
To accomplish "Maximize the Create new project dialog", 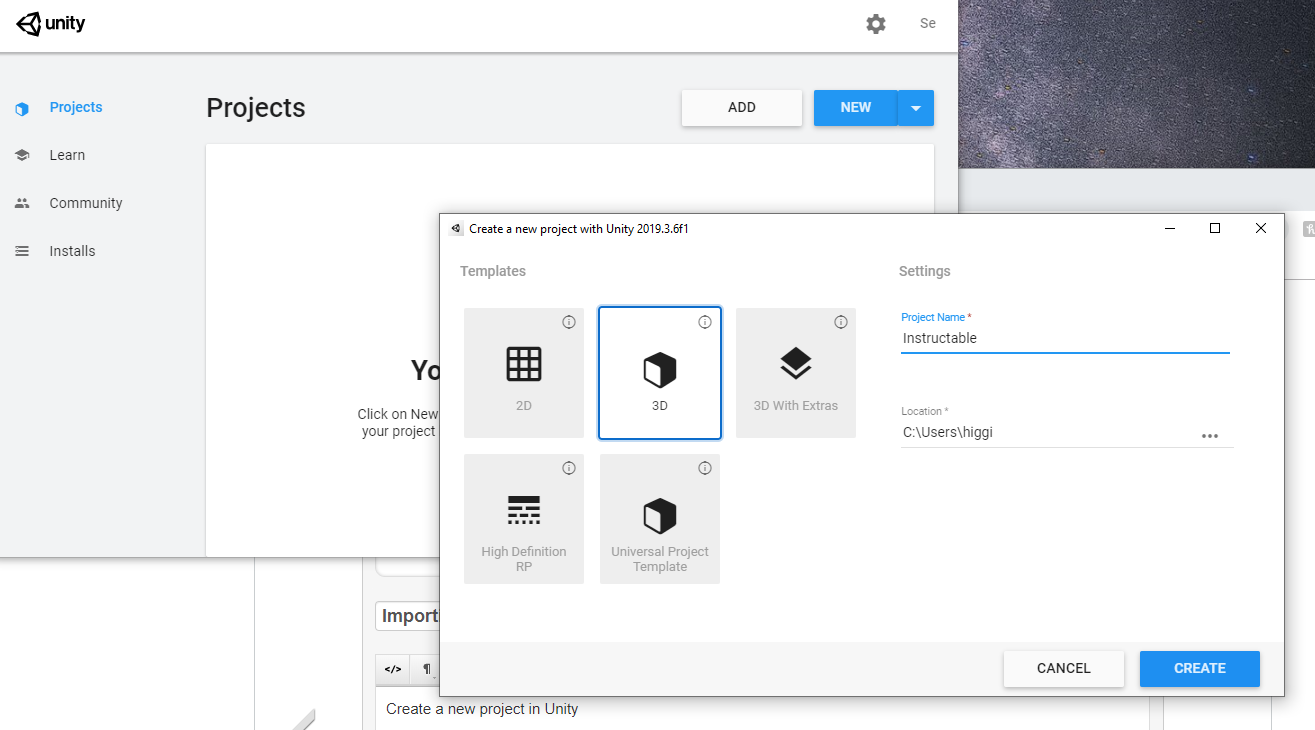I will coord(1215,229).
